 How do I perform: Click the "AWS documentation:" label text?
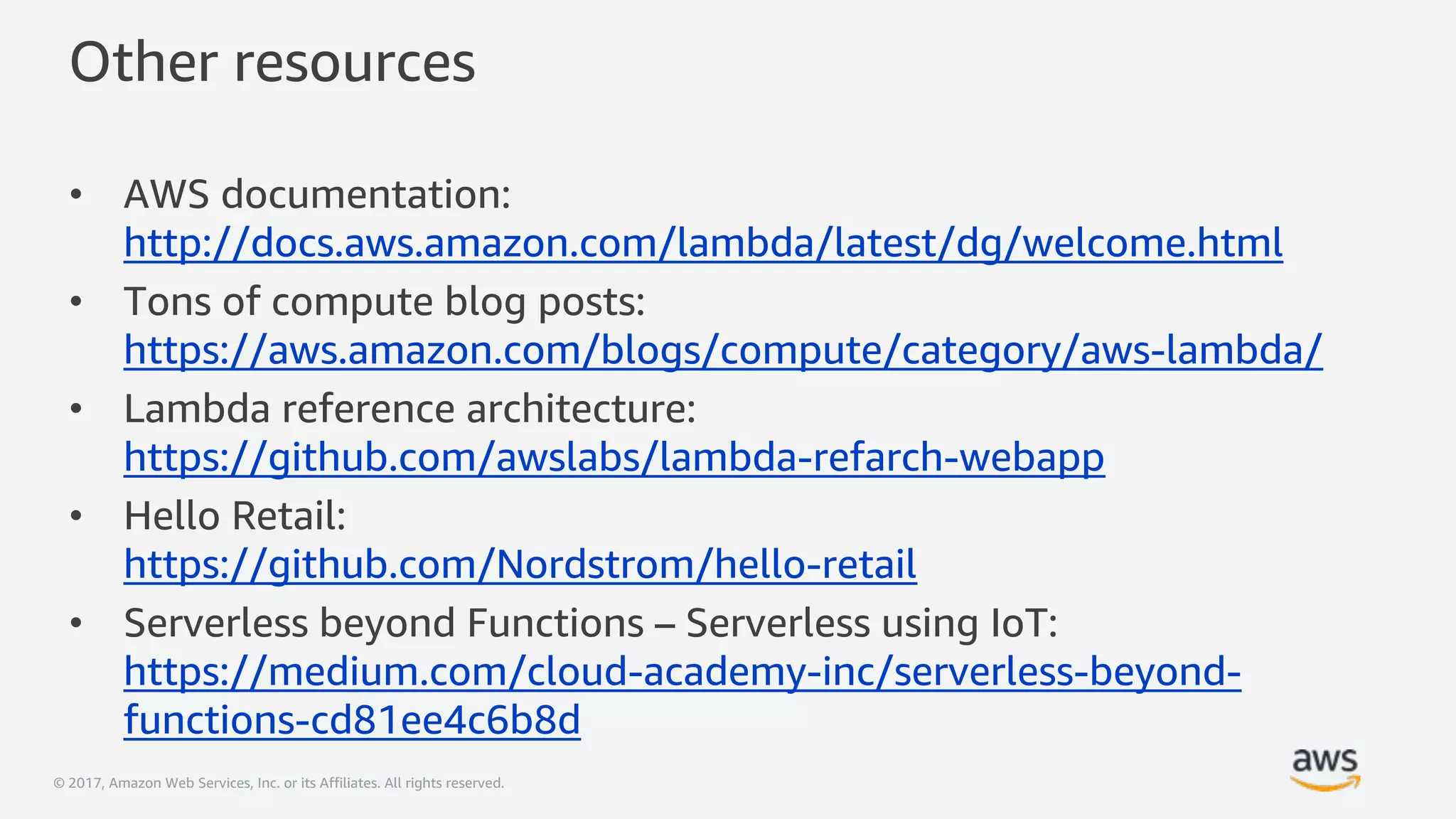(317, 194)
